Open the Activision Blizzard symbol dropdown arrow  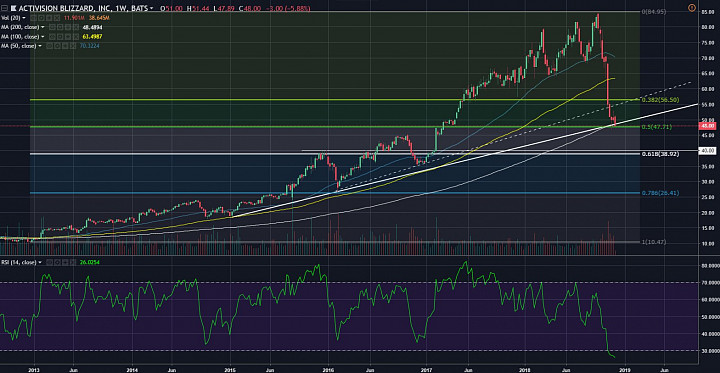tap(151, 8)
